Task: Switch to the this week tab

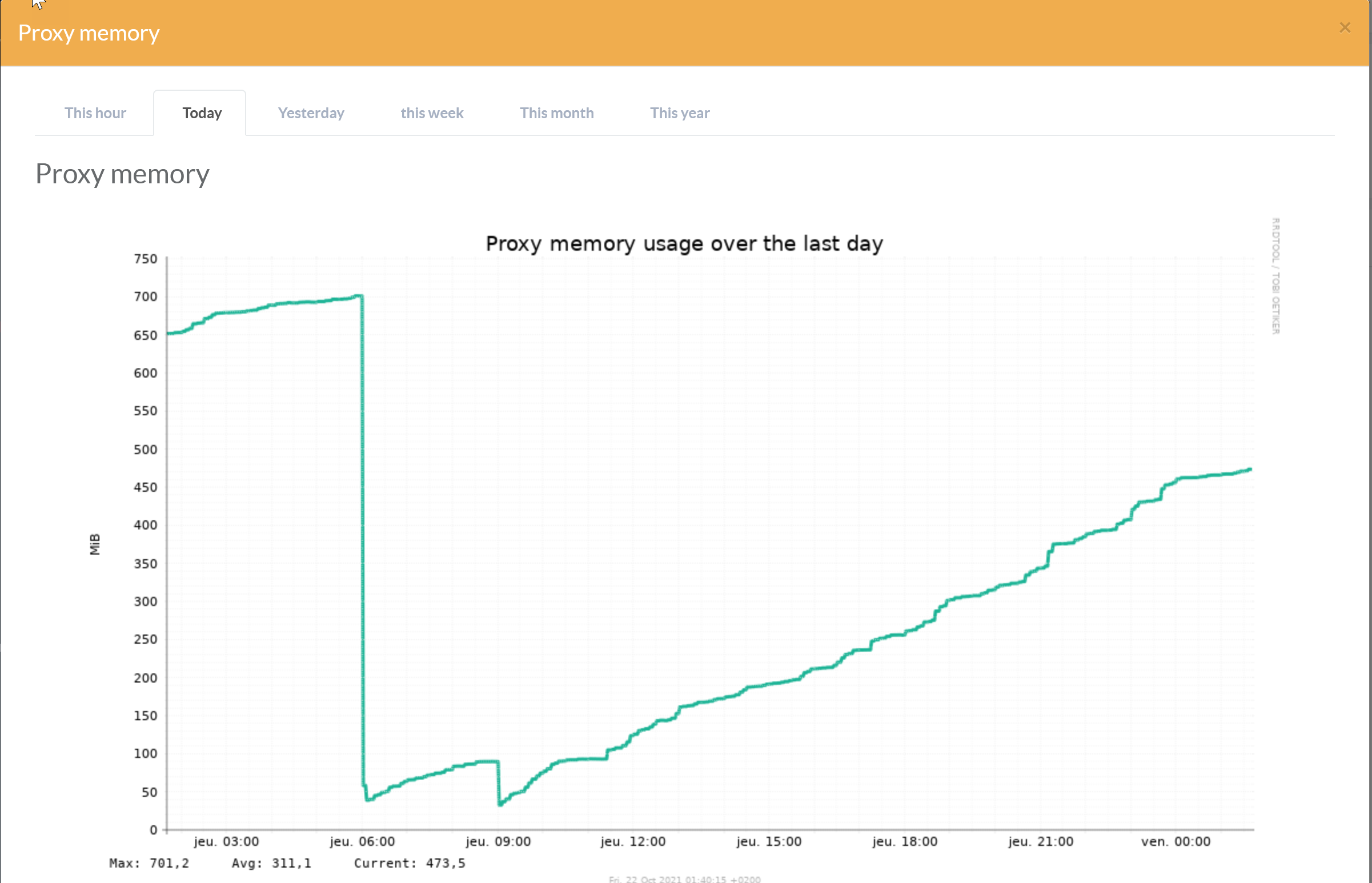Action: (x=432, y=113)
